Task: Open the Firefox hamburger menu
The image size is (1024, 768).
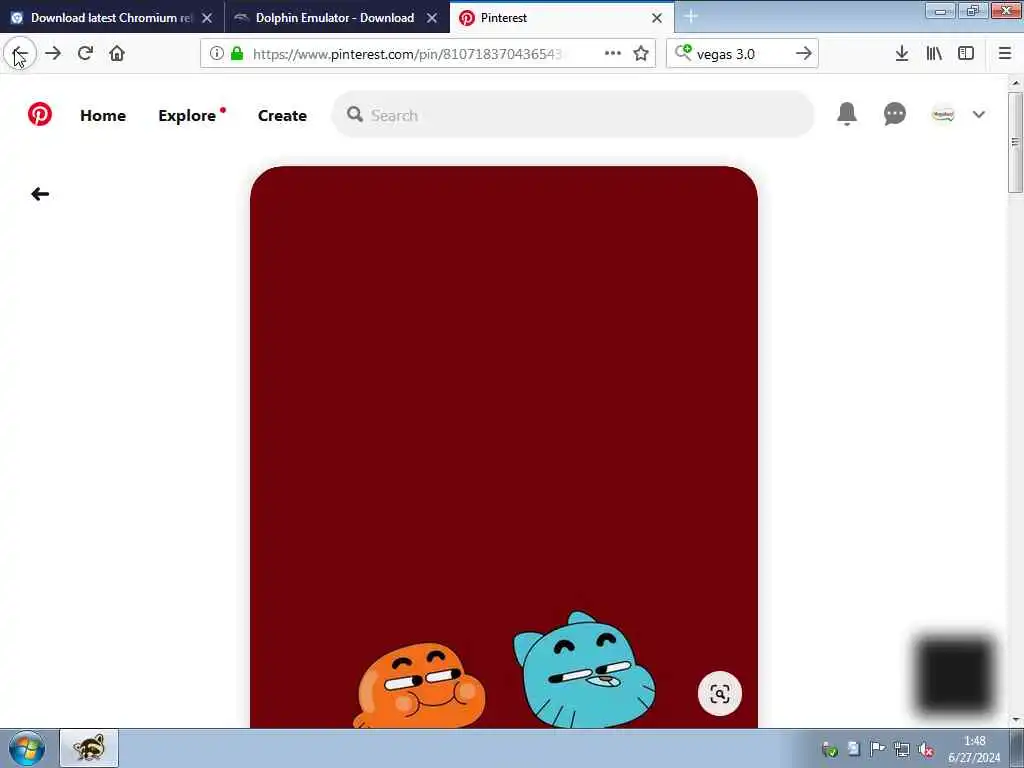Action: tap(1004, 54)
